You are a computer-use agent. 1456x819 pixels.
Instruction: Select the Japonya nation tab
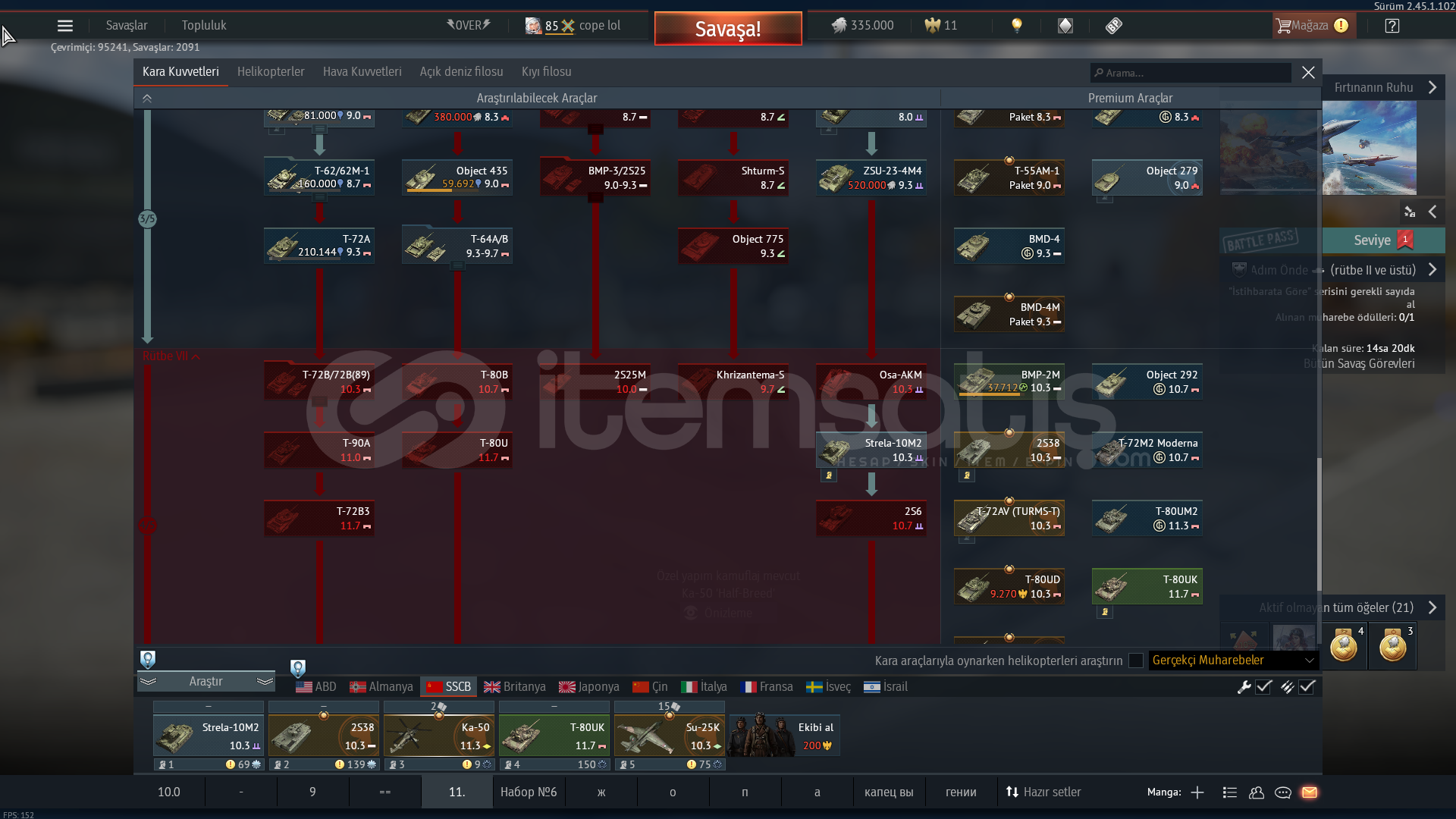(589, 687)
